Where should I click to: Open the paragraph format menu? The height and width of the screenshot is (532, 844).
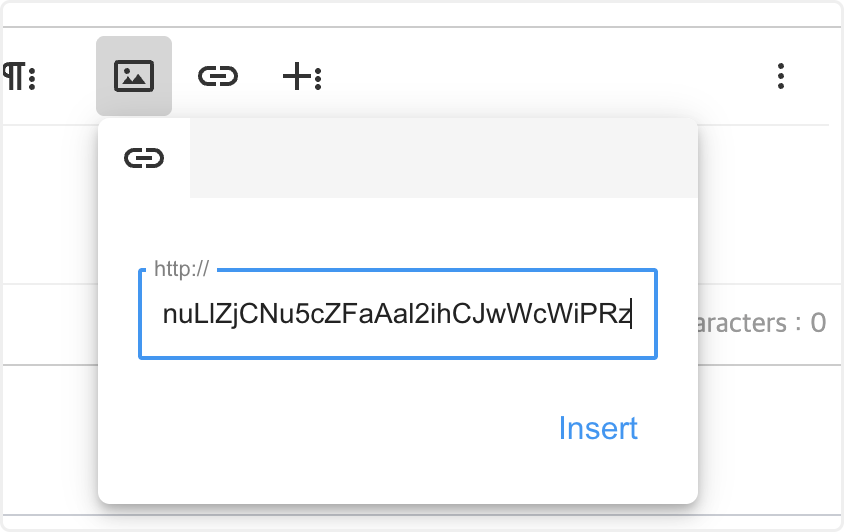pos(18,76)
